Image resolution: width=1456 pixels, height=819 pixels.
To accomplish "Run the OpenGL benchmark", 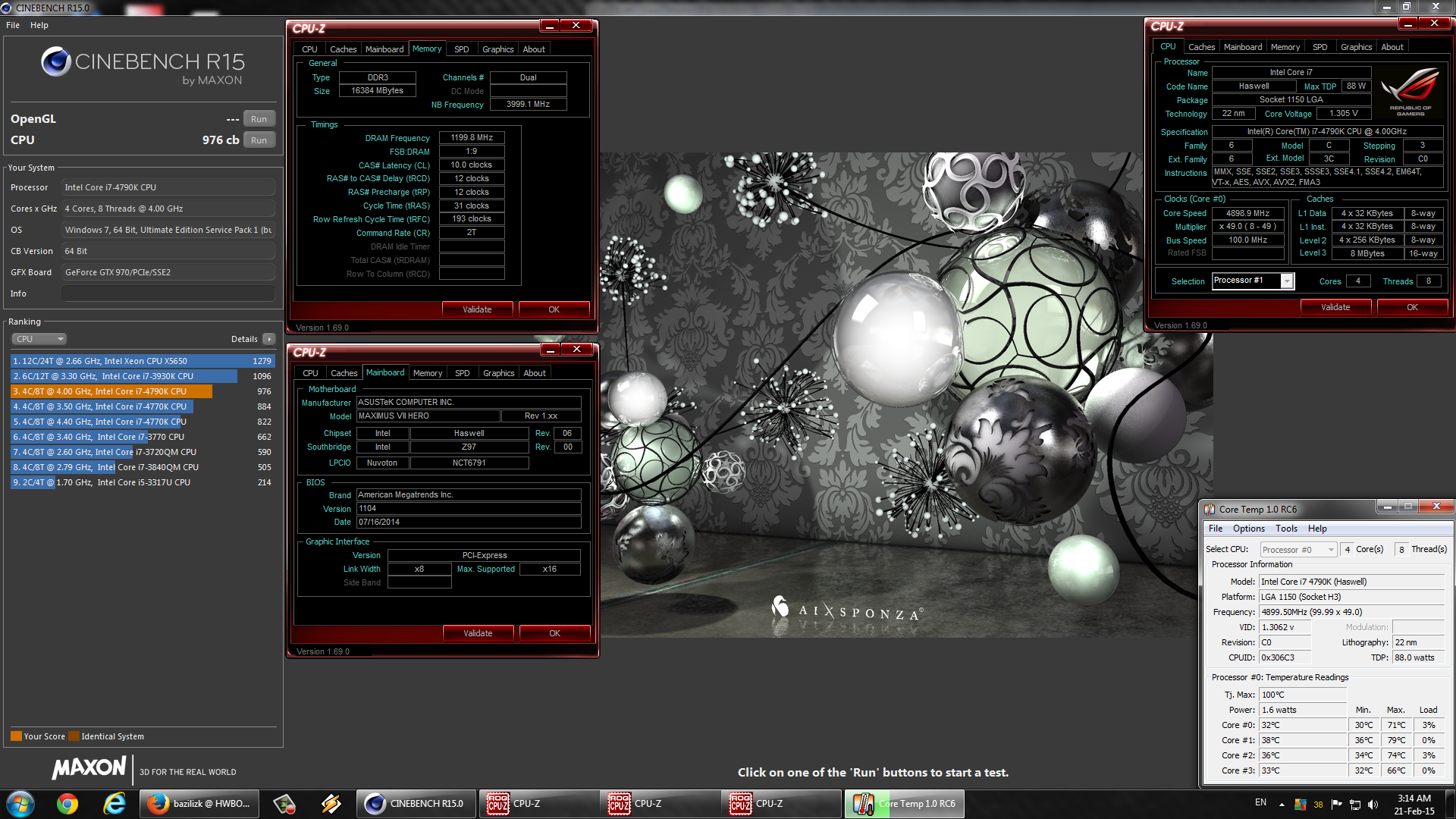I will coord(259,119).
